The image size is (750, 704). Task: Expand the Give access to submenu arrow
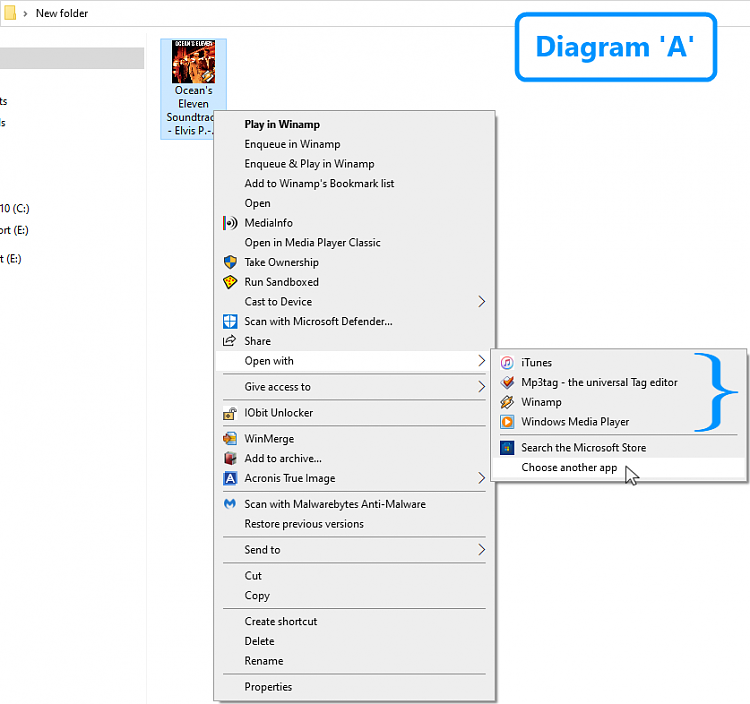click(482, 387)
